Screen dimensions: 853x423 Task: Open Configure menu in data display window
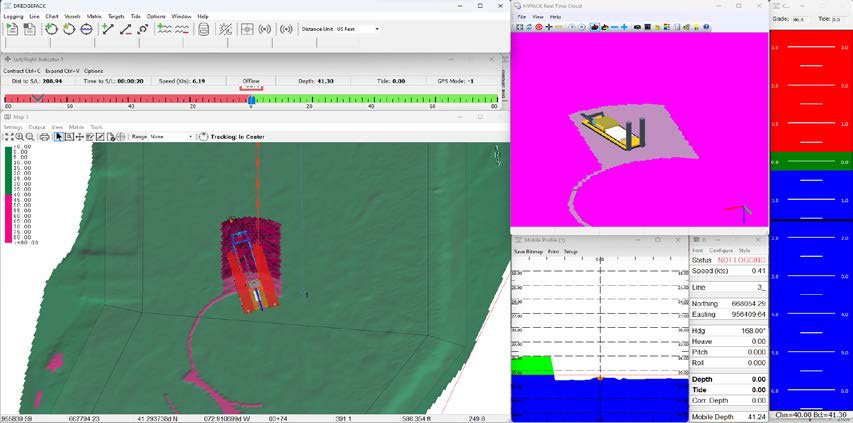click(x=720, y=250)
